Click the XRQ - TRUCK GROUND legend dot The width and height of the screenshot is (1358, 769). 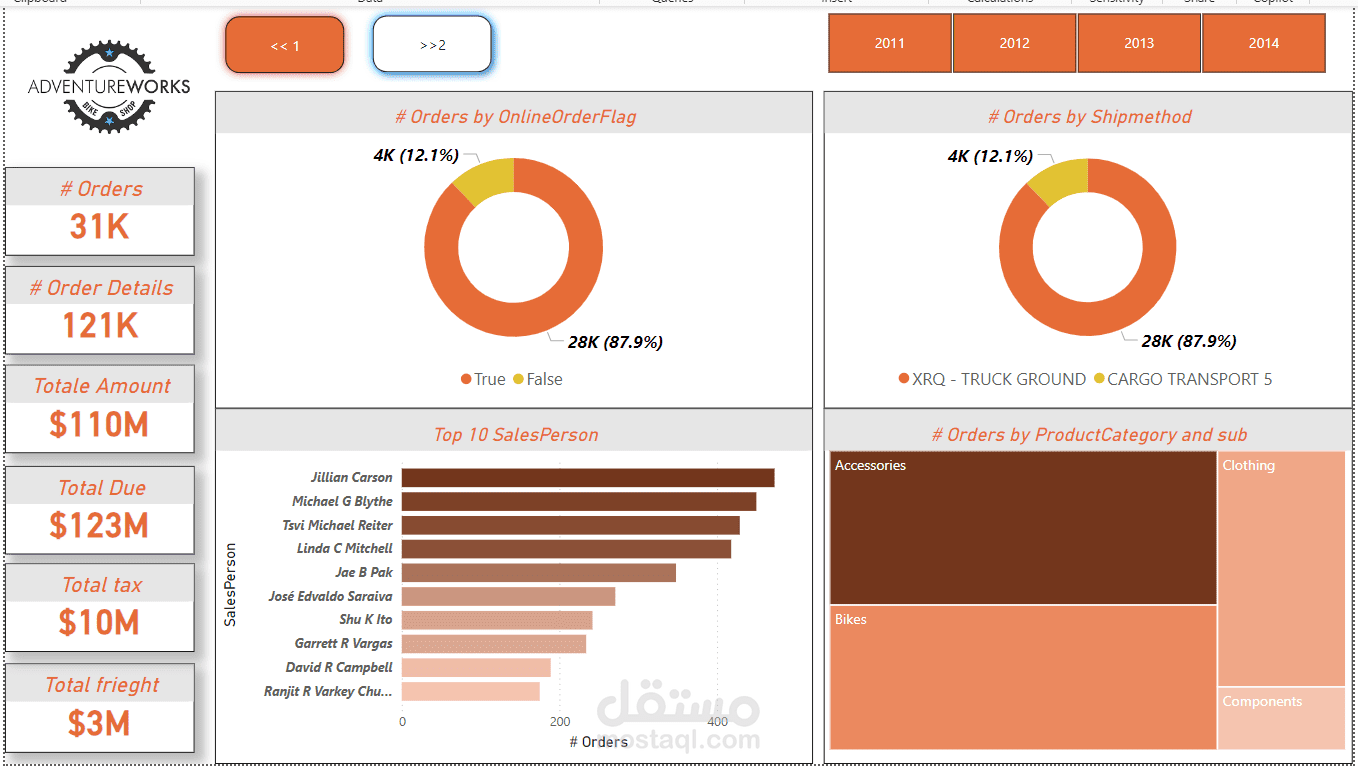click(903, 379)
